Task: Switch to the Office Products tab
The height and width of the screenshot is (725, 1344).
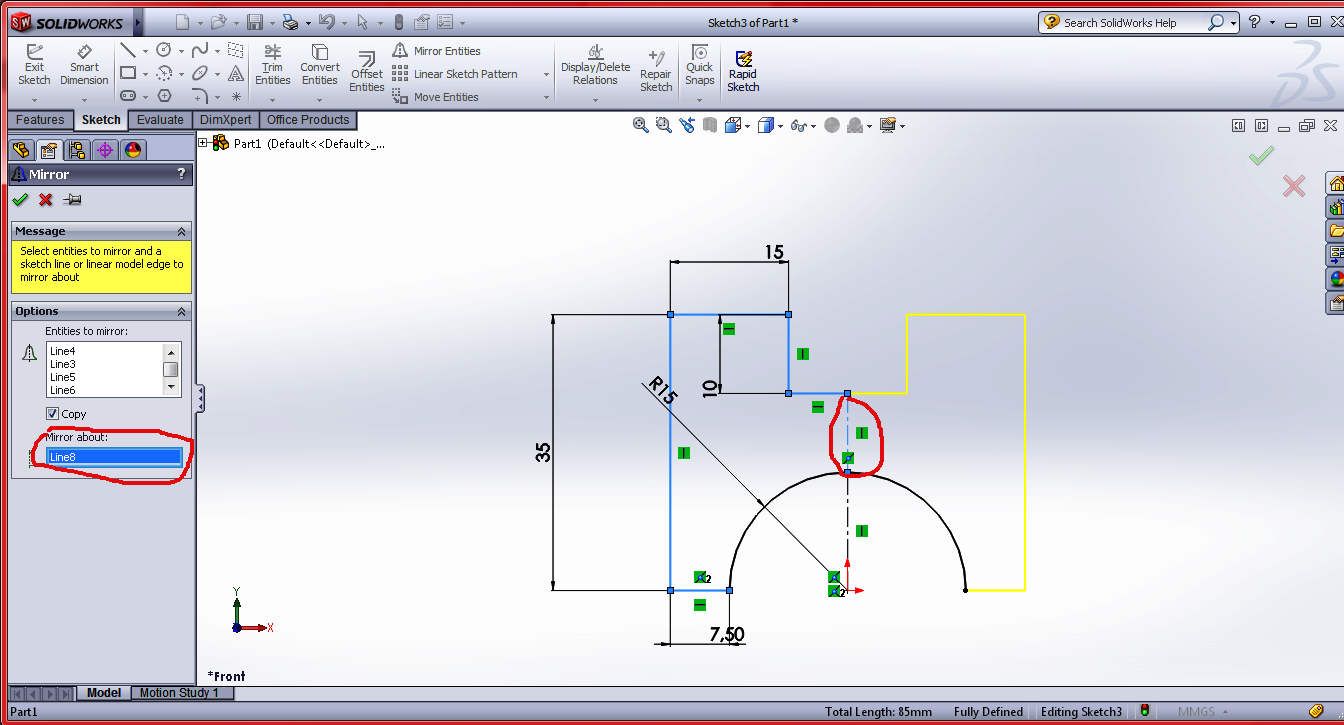Action: 308,120
